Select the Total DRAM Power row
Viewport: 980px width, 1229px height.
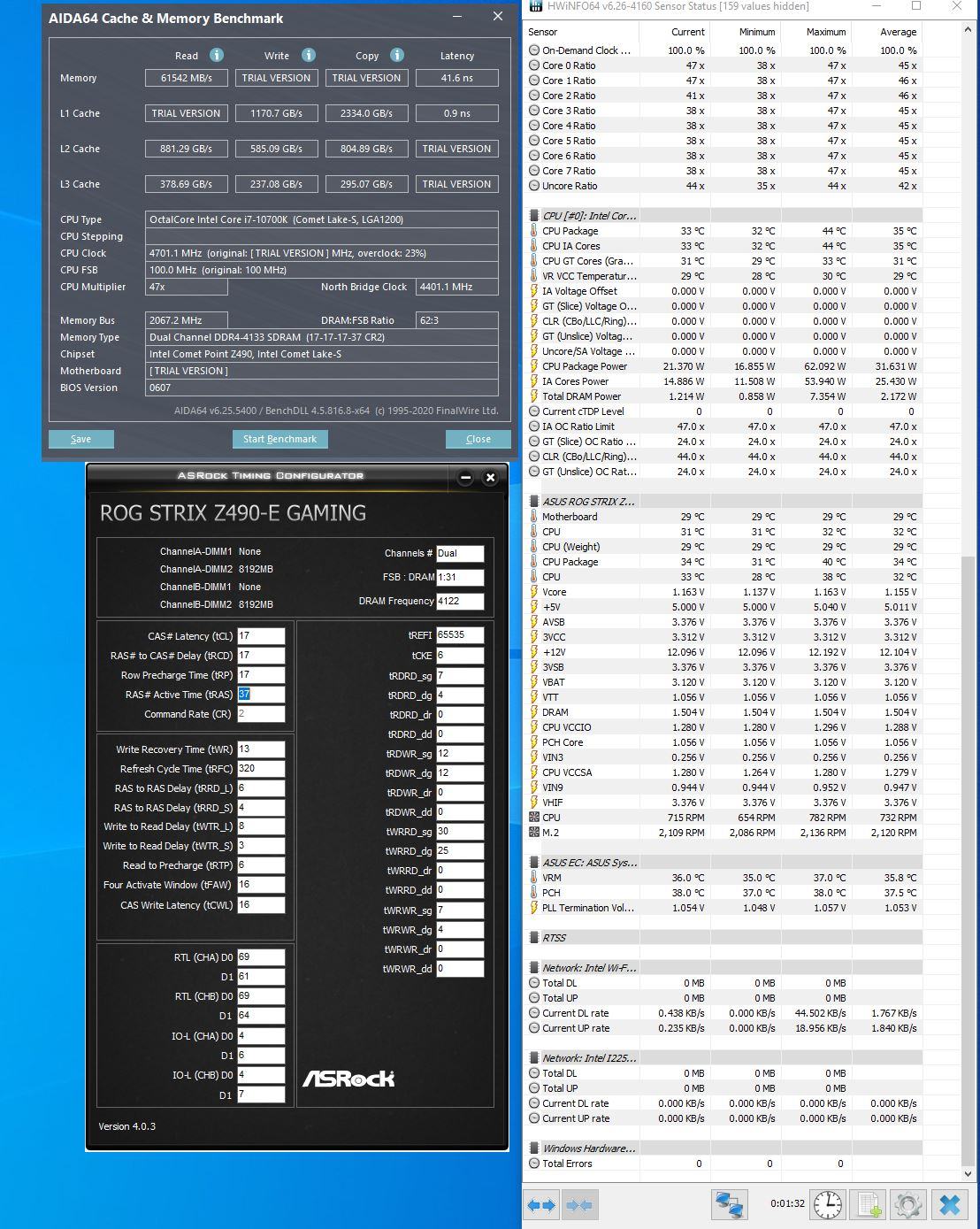[724, 396]
